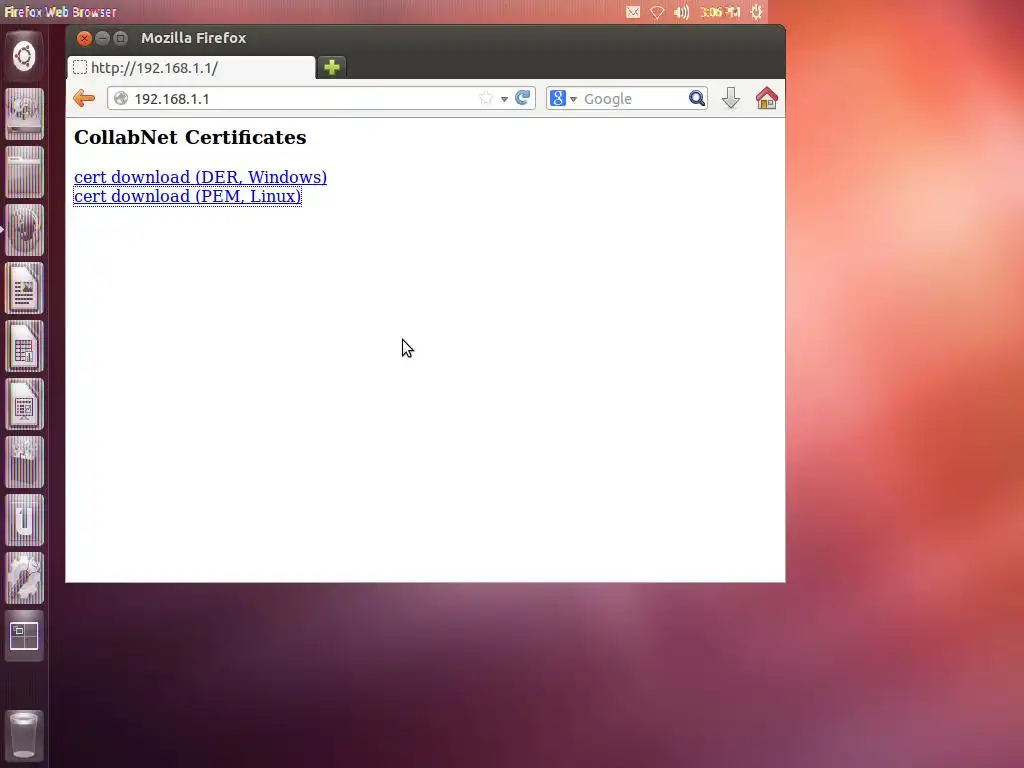Open Ubuntu Software Center launcher icon
This screenshot has width=1024, height=768.
coord(24,462)
